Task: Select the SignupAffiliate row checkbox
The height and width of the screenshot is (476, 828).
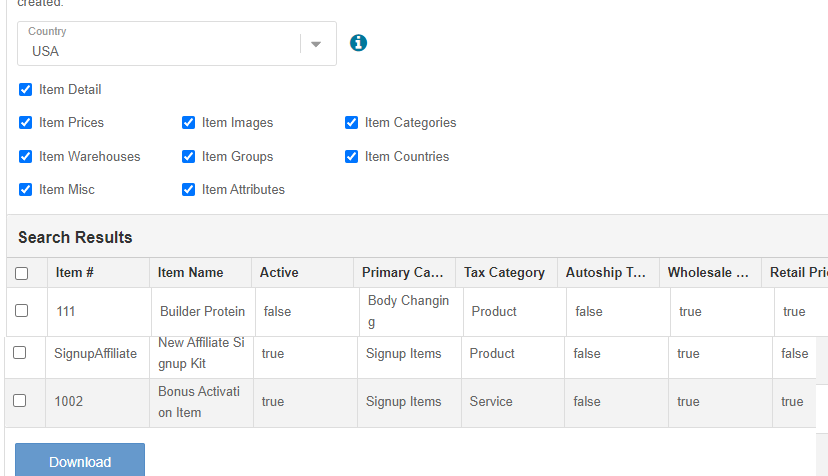Action: (x=19, y=353)
